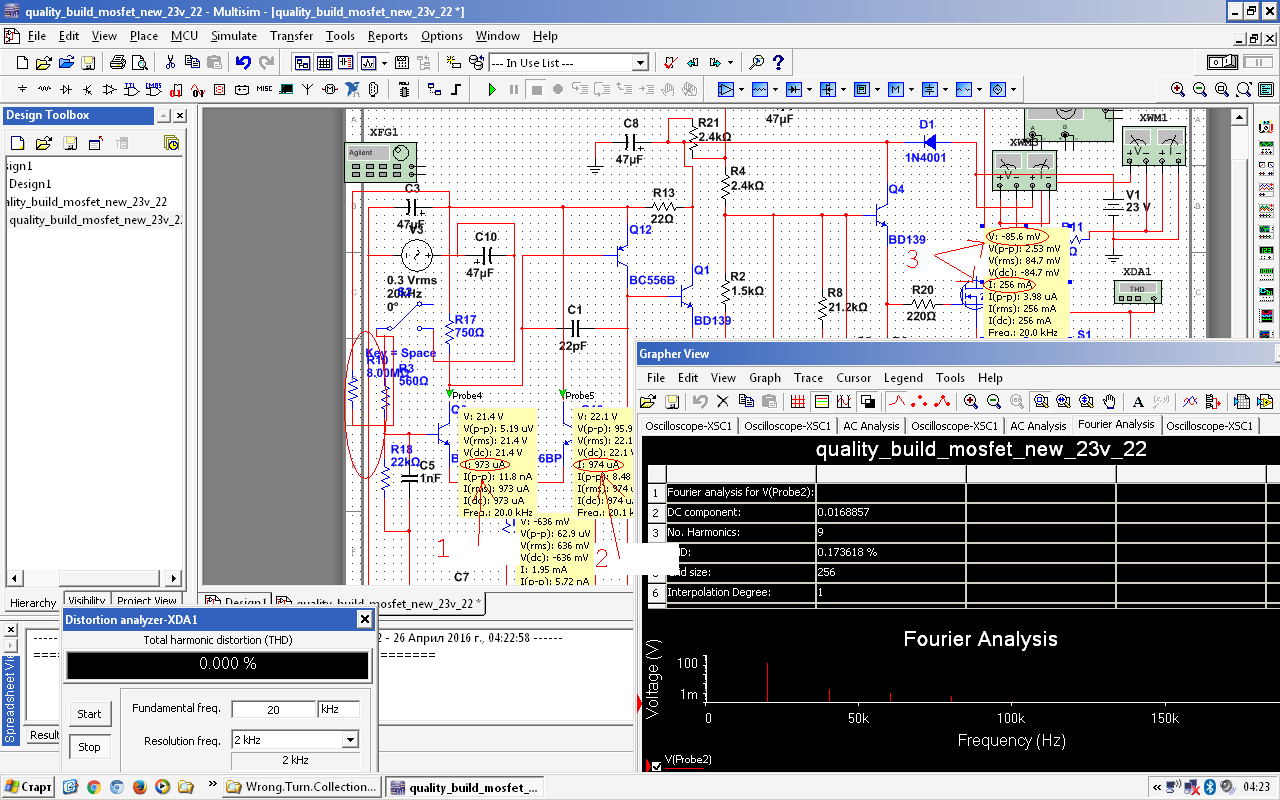Place a Basic resistor component icon
This screenshot has width=1280, height=800.
[x=43, y=89]
